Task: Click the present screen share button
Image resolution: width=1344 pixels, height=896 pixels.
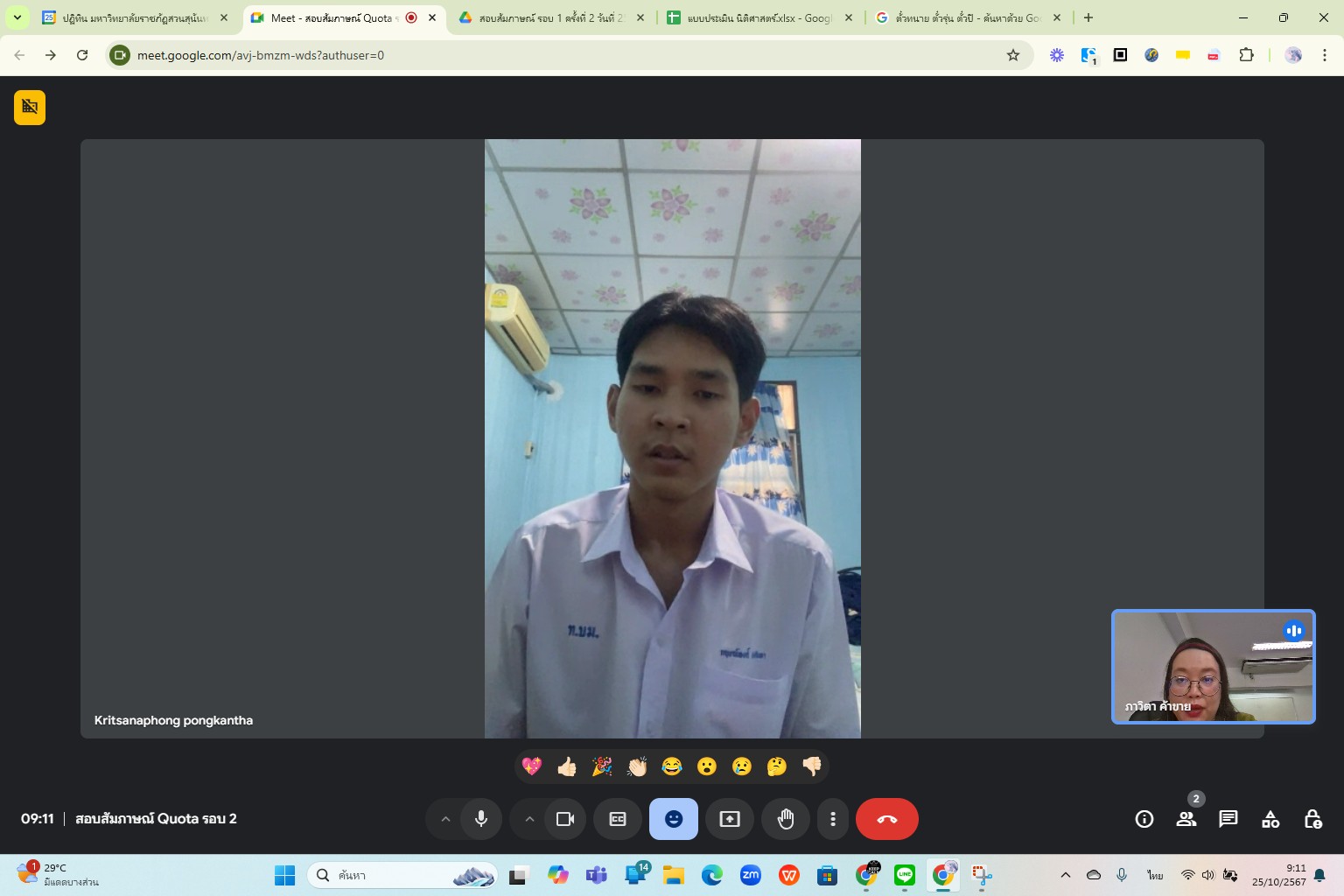Action: [729, 819]
